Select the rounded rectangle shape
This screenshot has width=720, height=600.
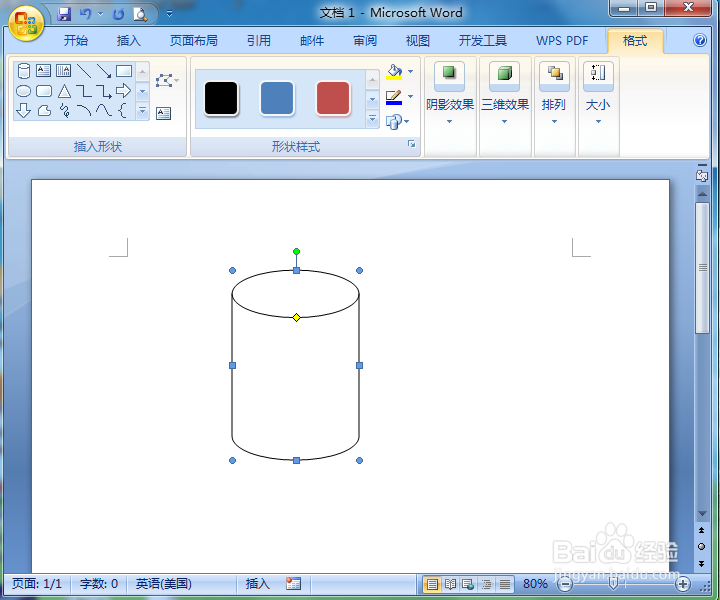[x=44, y=91]
